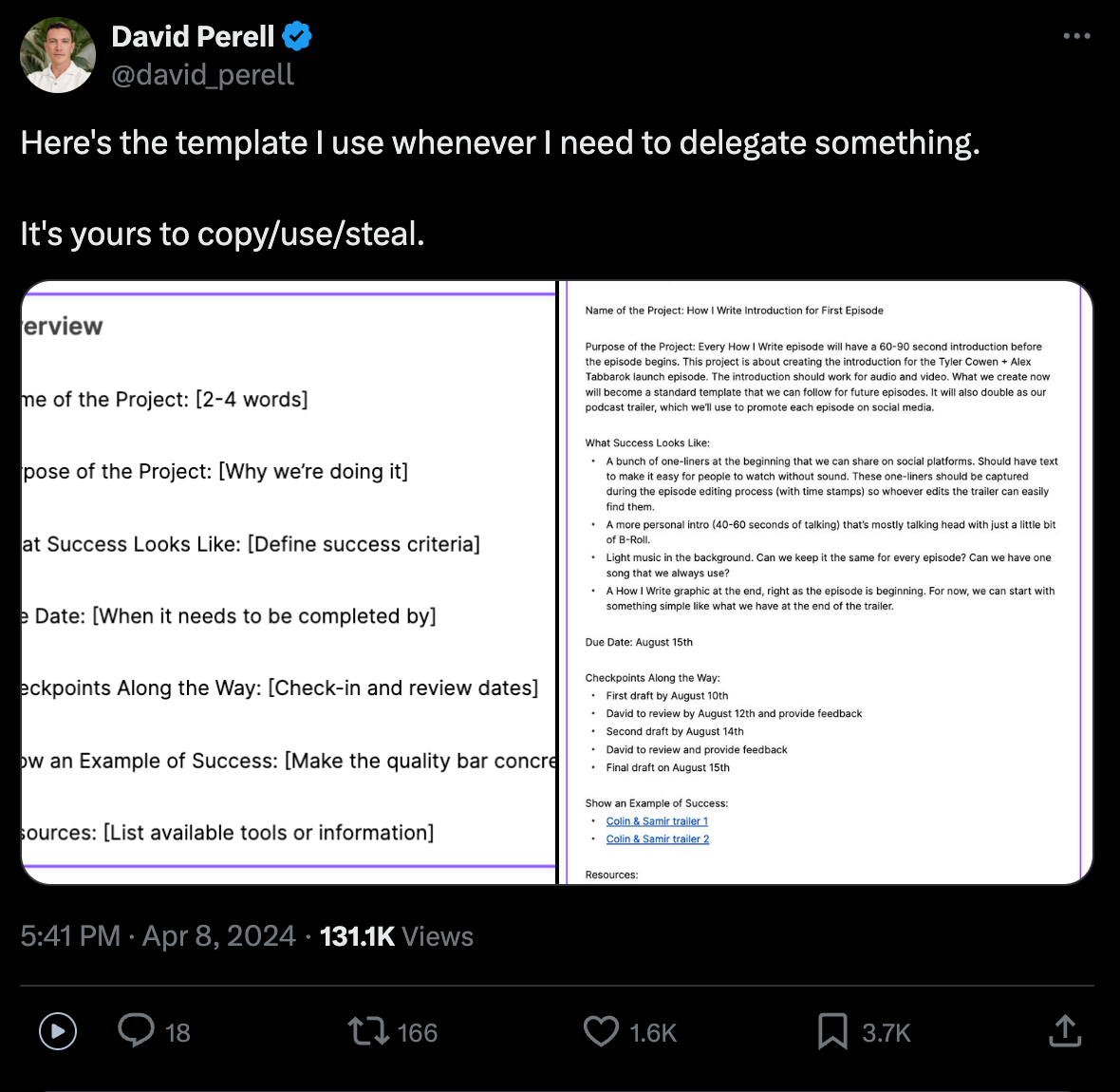Like the tweet with the heart icon
1120x1092 pixels.
[x=601, y=1031]
